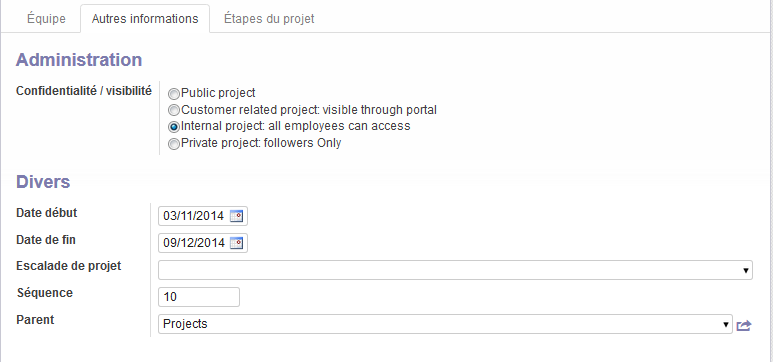
Task: Click the Autres informations tab
Action: (145, 19)
